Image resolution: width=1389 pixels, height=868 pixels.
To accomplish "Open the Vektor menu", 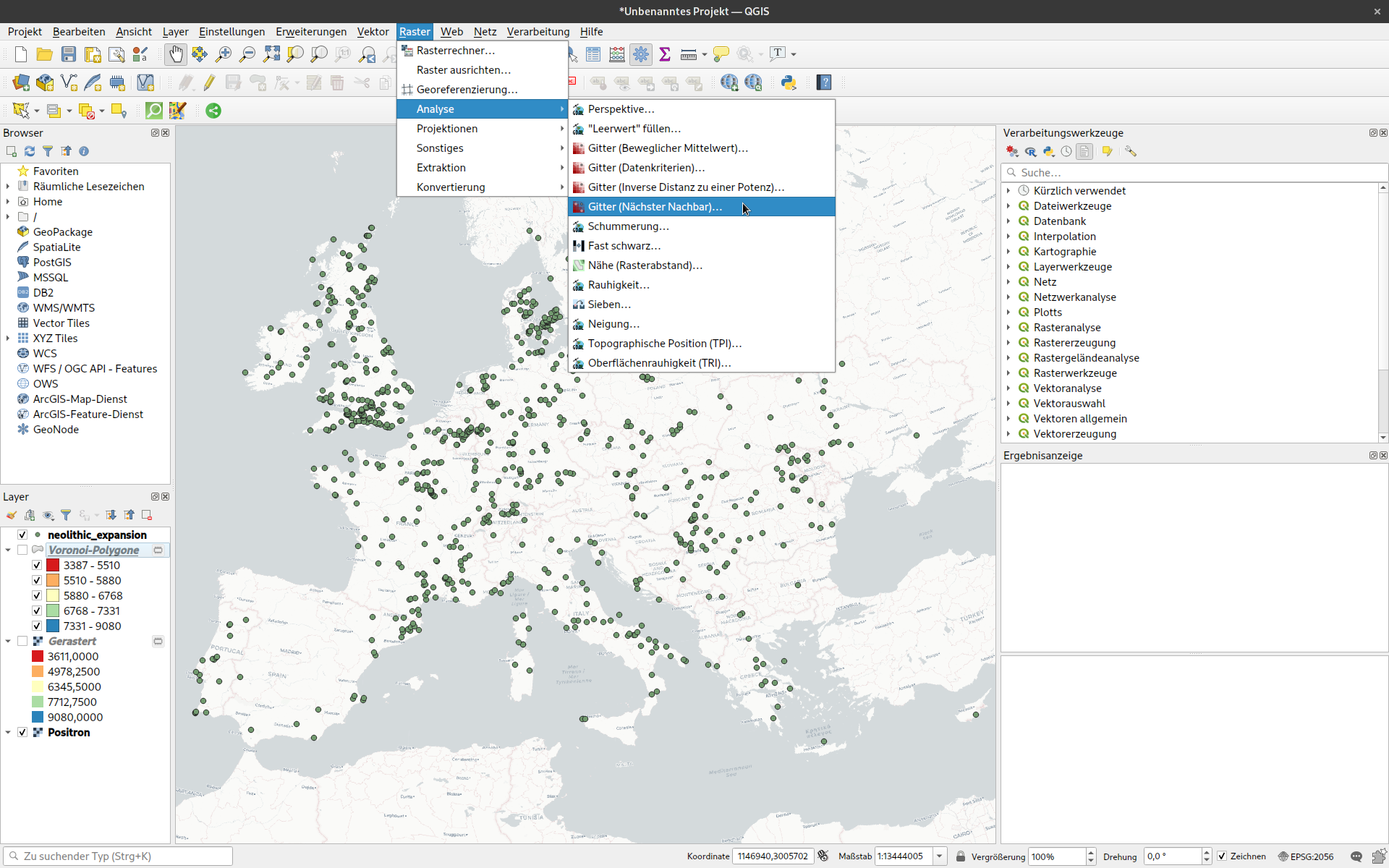I will pyautogui.click(x=373, y=31).
